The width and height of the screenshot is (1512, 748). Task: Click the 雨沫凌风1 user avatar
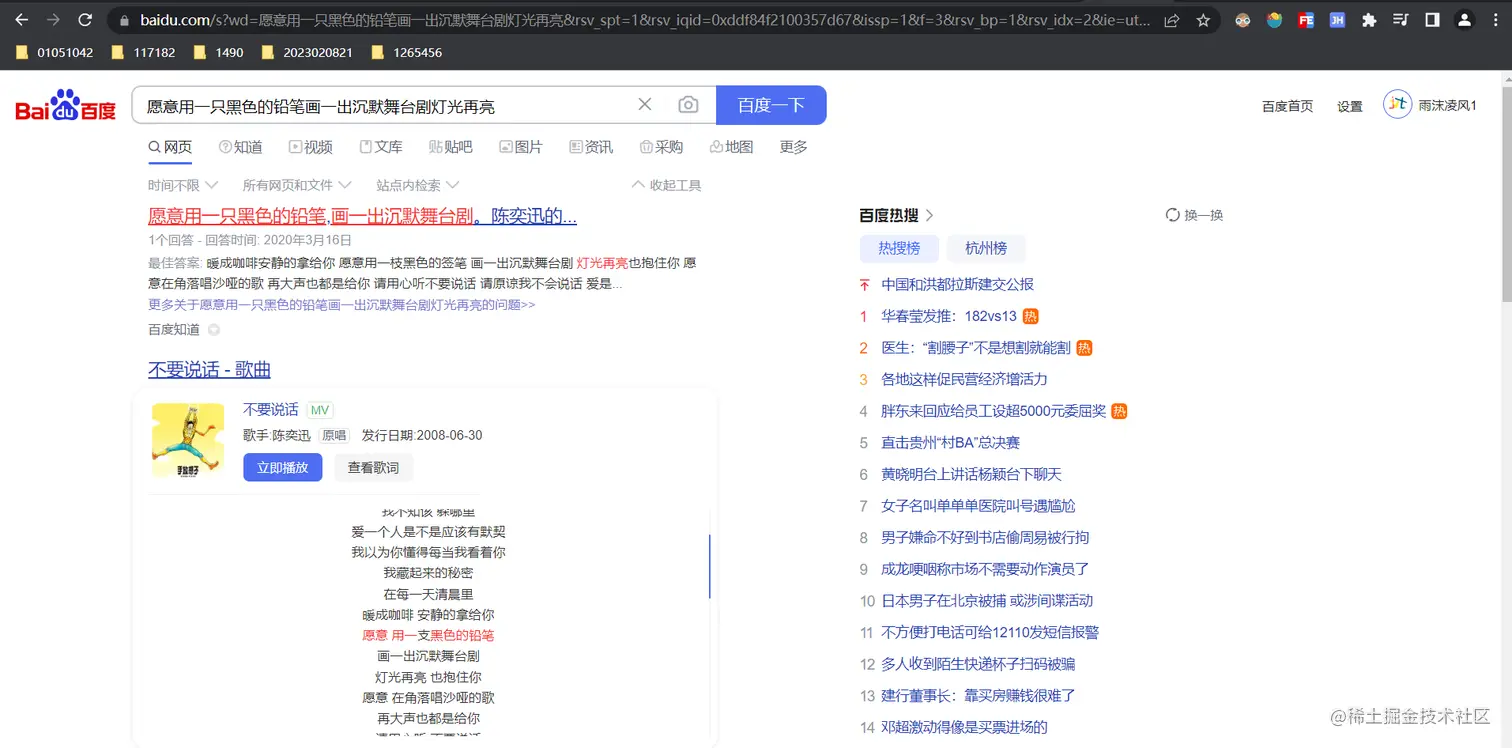1397,104
